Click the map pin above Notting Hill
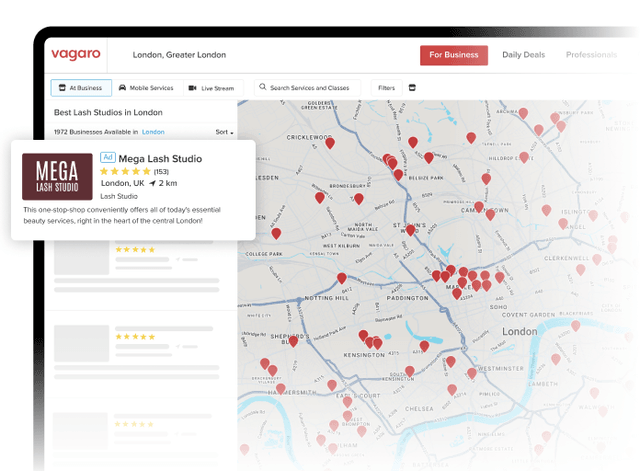Viewport: 640px width, 471px height. pos(342,278)
